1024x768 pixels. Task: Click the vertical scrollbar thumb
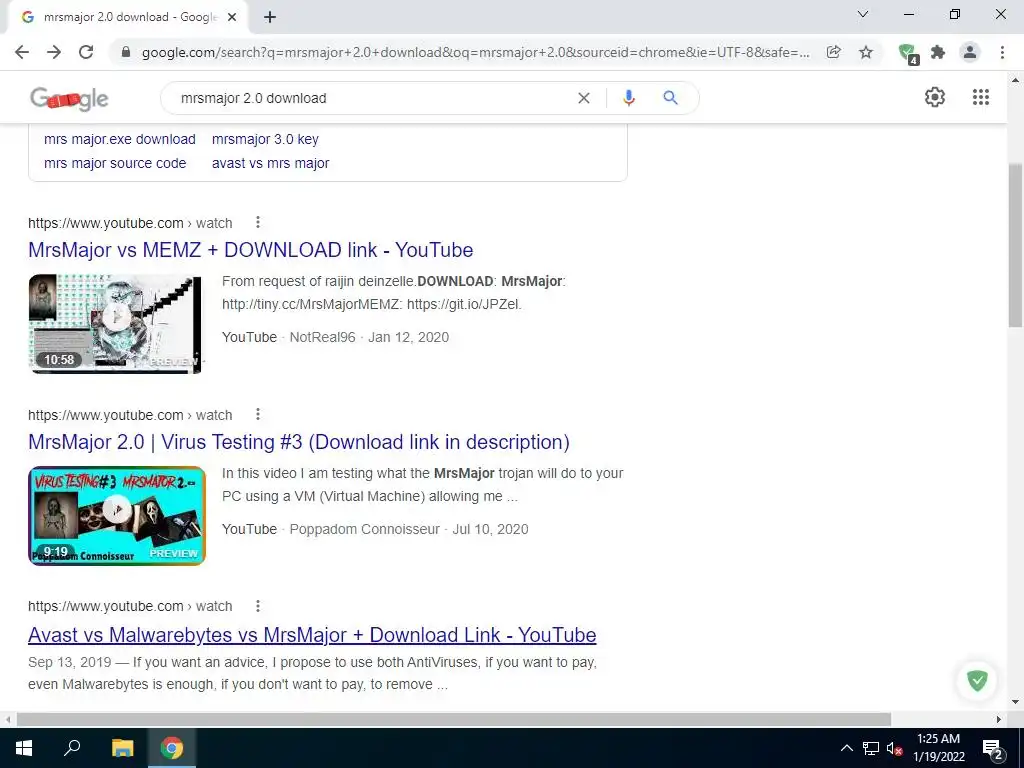click(x=1015, y=245)
